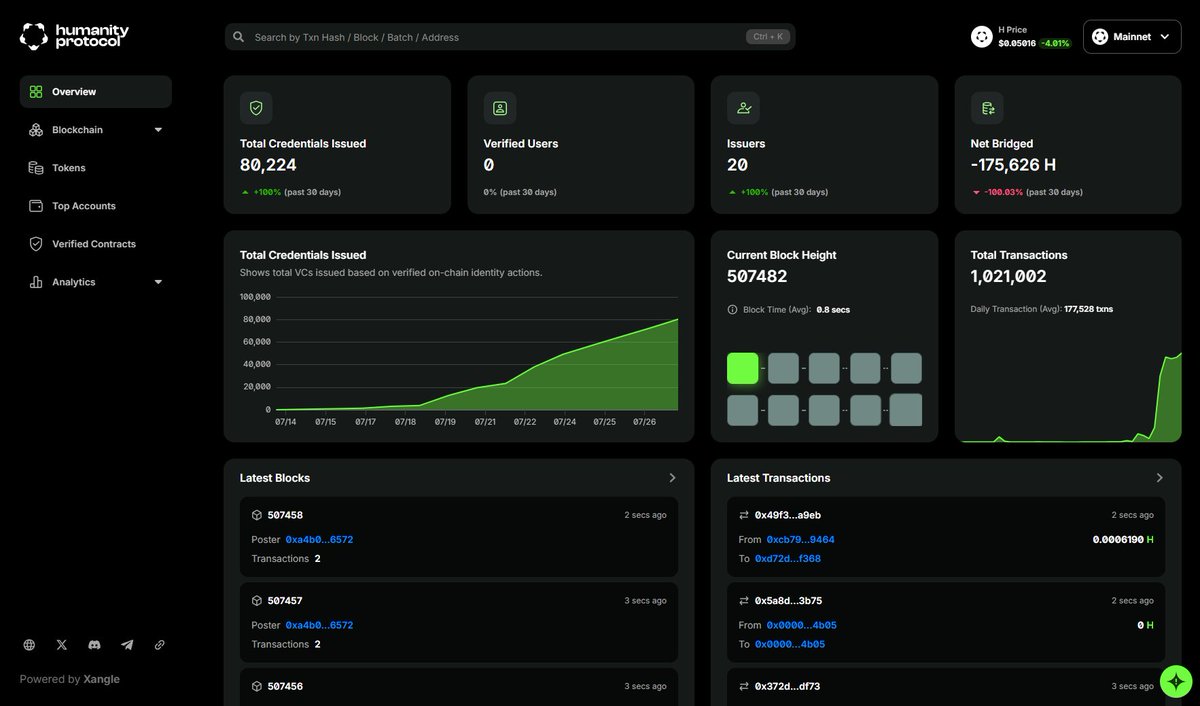Click the shield icon on Total Credentials card
The height and width of the screenshot is (706, 1200).
[256, 108]
